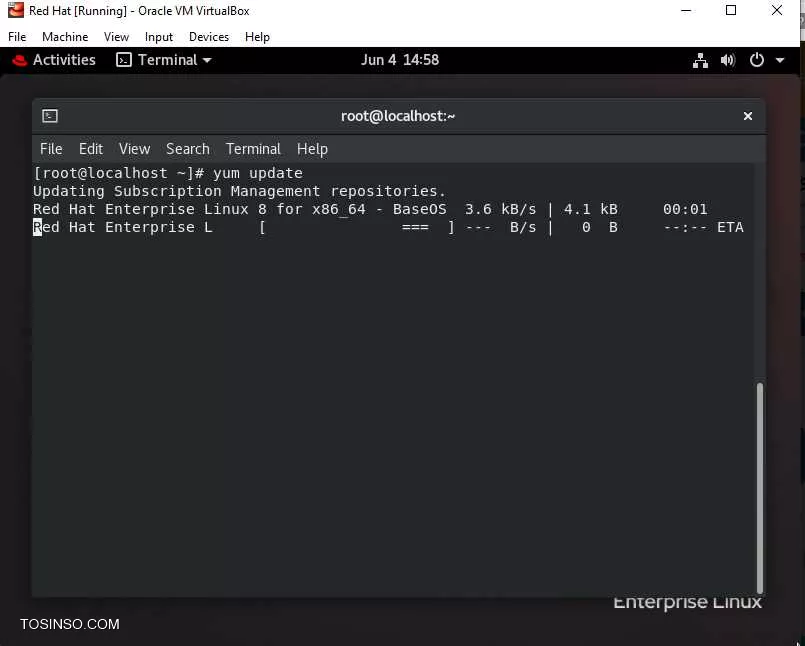Click the Red Hat logo beside Activities
This screenshot has width=805, height=646.
click(x=20, y=61)
